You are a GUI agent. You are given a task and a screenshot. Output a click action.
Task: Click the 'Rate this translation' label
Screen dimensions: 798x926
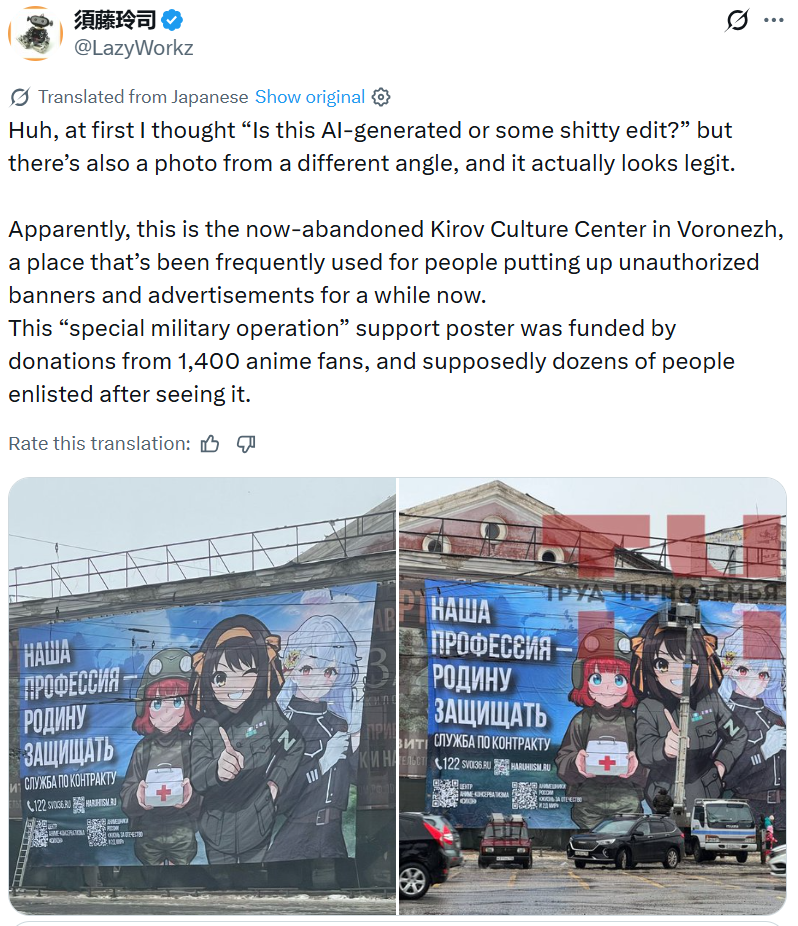99,444
